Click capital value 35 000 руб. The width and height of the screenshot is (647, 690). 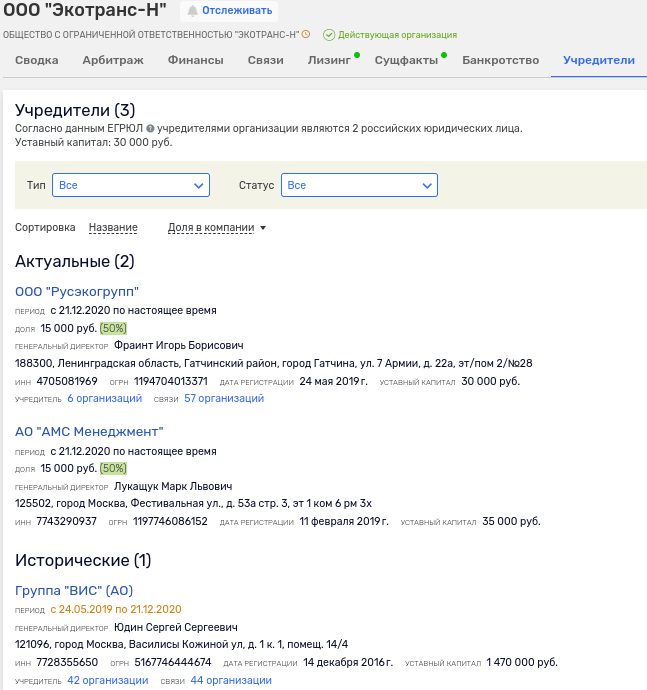point(511,521)
